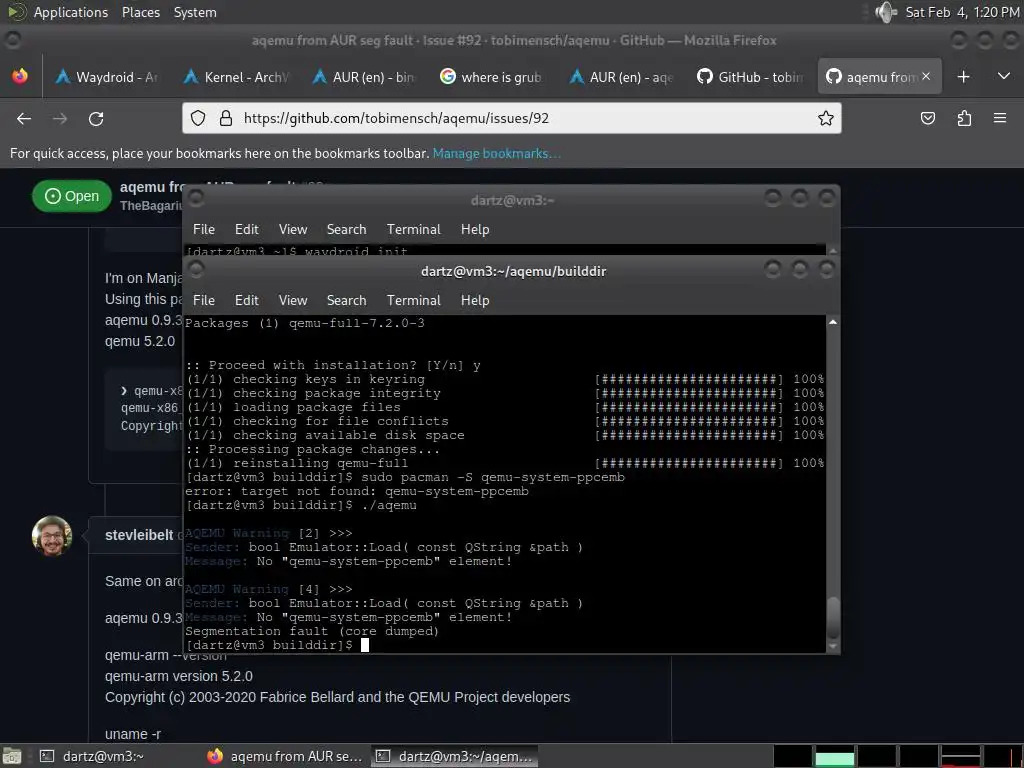Click the site security padlock icon

[226, 118]
